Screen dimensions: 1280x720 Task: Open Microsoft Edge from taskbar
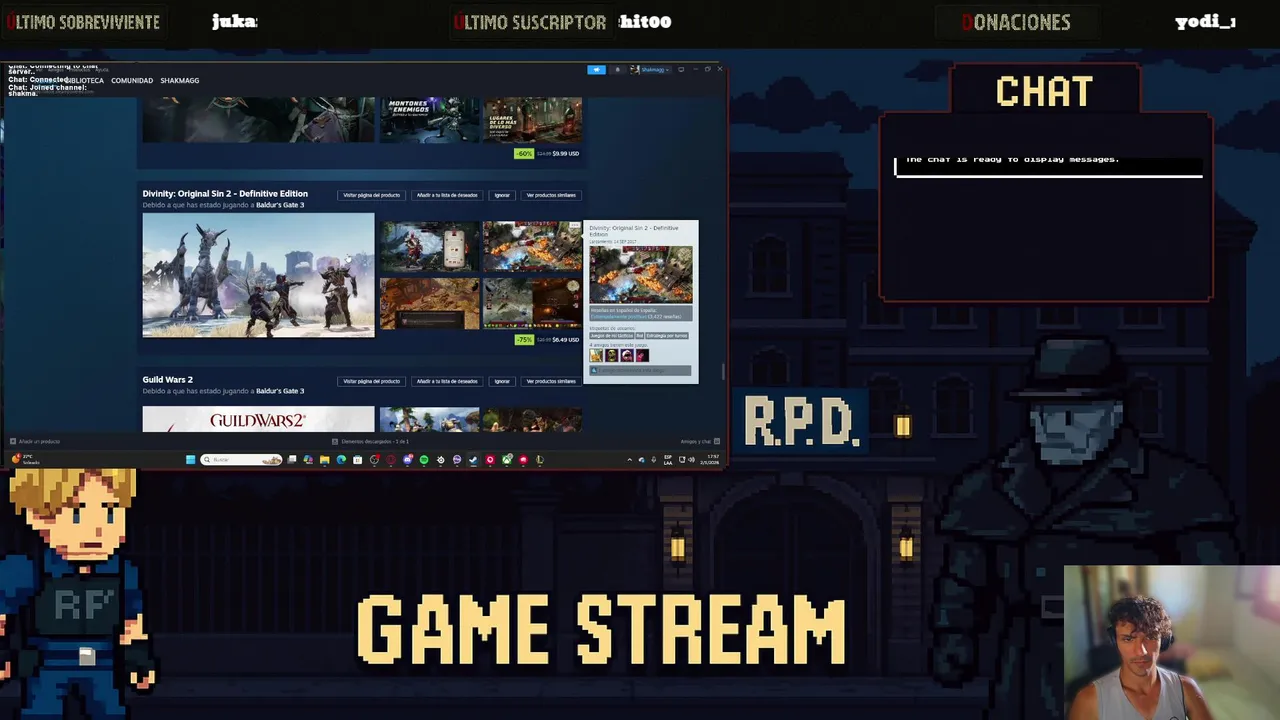[x=341, y=460]
